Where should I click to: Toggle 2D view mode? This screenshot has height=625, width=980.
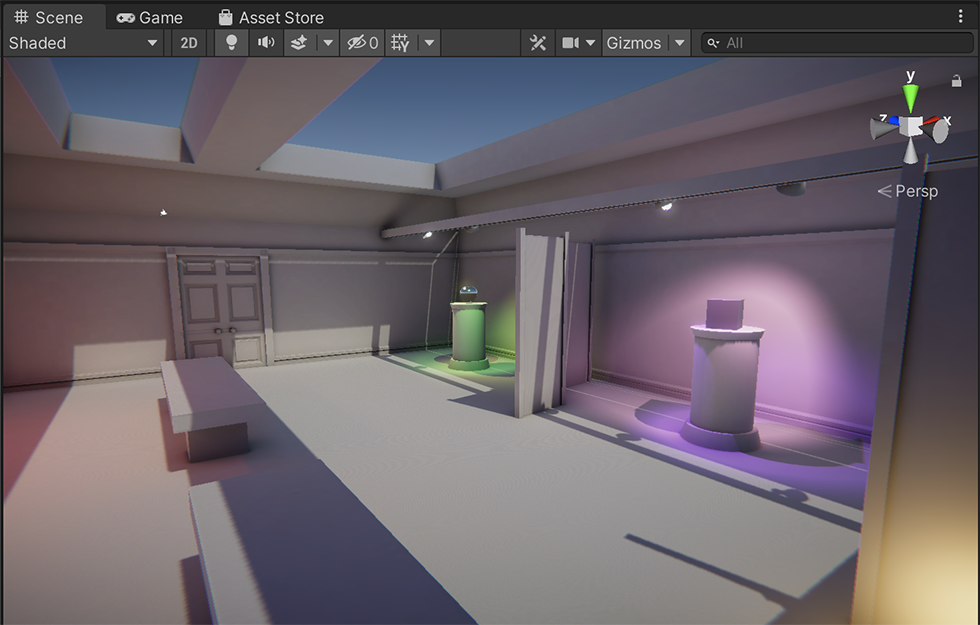(188, 43)
